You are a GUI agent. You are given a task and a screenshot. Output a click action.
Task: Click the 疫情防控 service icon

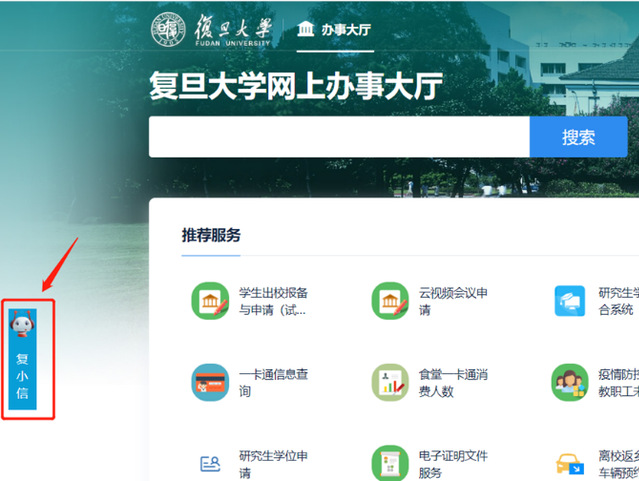point(570,383)
